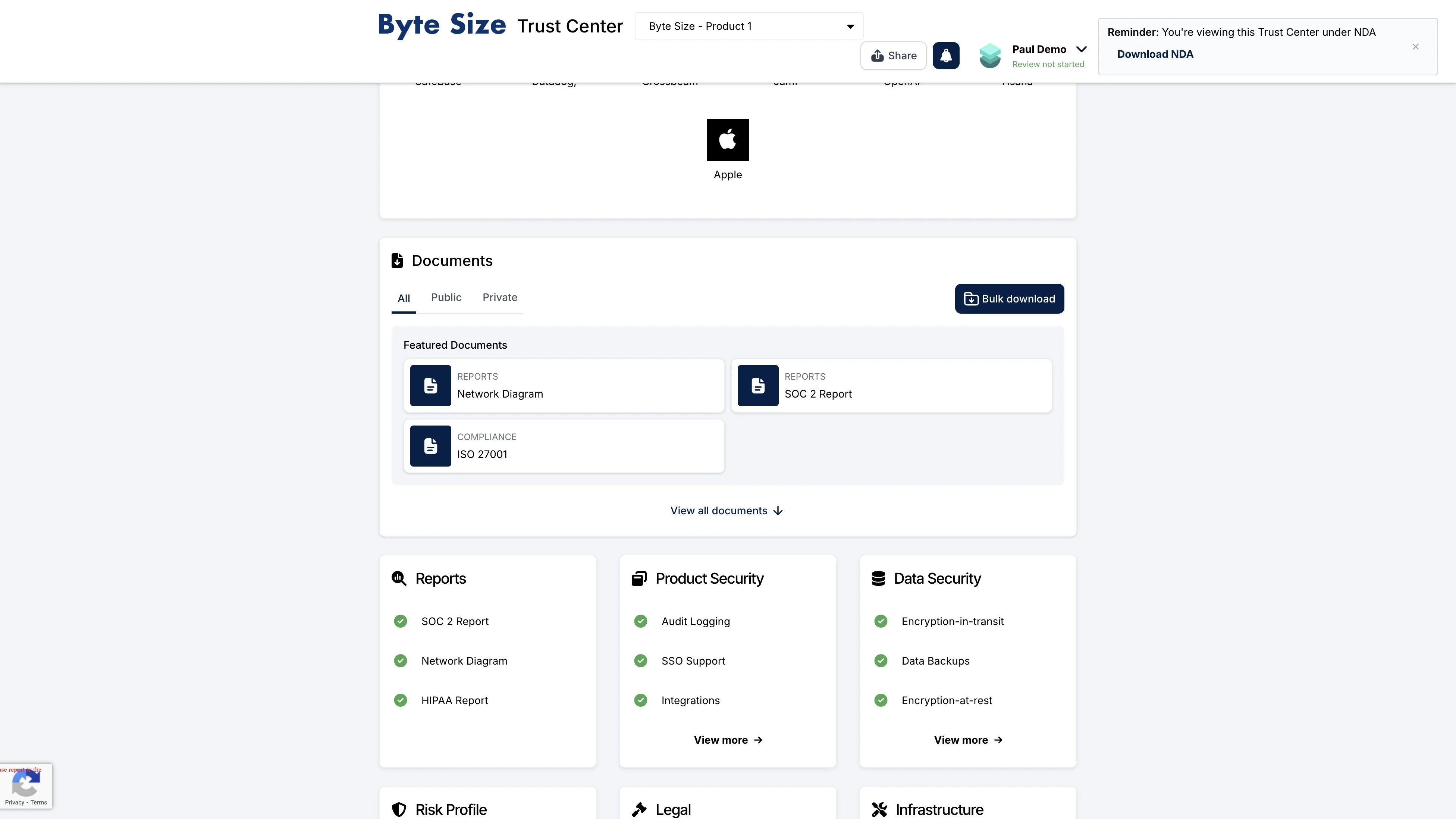Click the notification bell icon
The height and width of the screenshot is (819, 1456).
pos(945,56)
